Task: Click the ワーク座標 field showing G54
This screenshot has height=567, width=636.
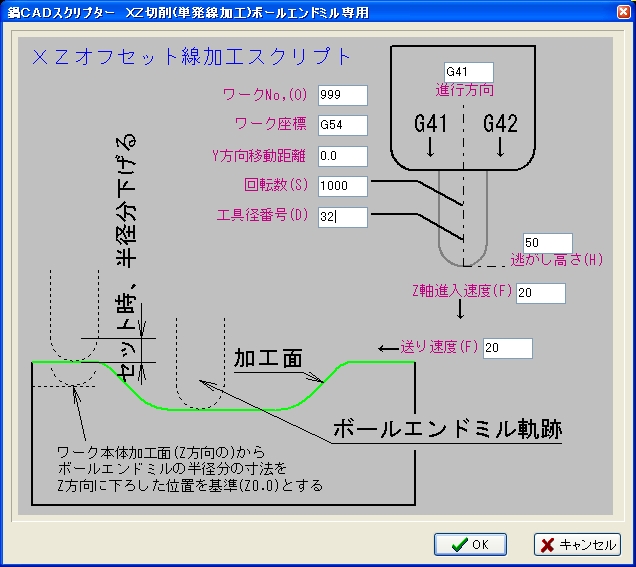Action: 343,125
